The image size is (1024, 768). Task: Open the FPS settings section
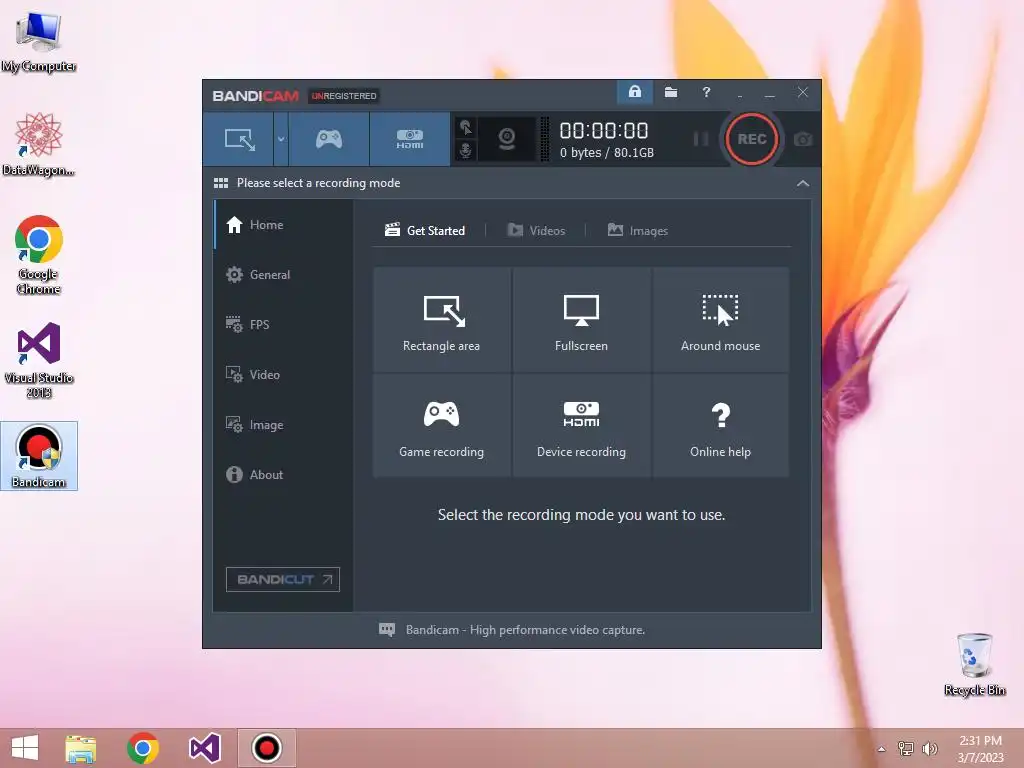point(283,325)
